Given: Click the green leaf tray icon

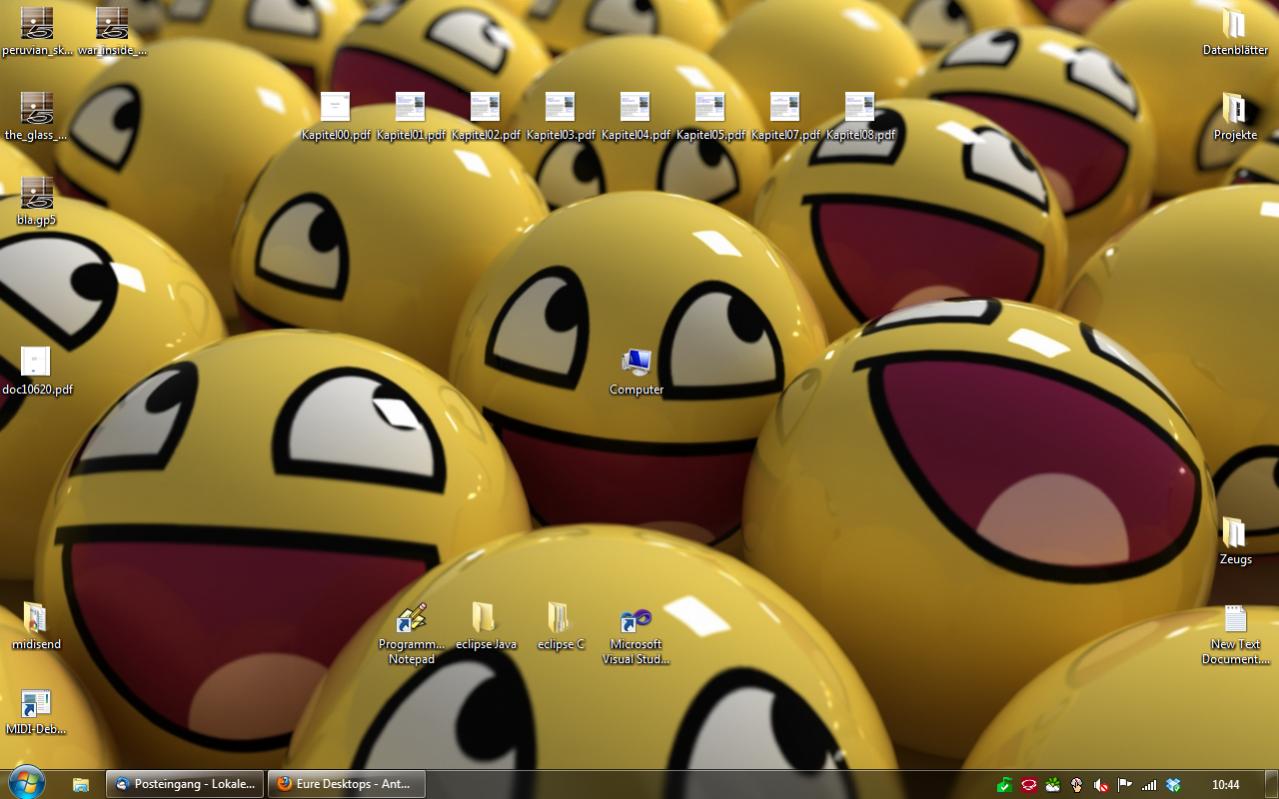Looking at the screenshot, I should pos(1053,785).
